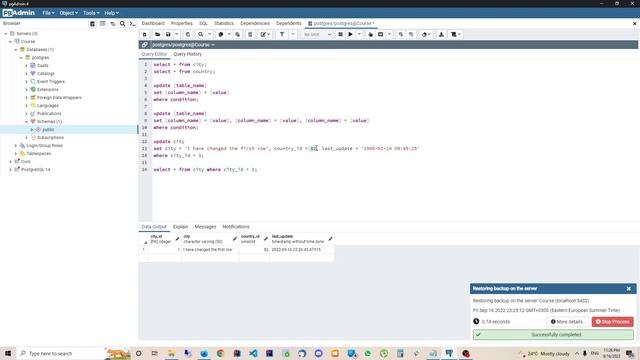Open the Edit options dropdown
The height and width of the screenshot is (360, 640).
265,34
